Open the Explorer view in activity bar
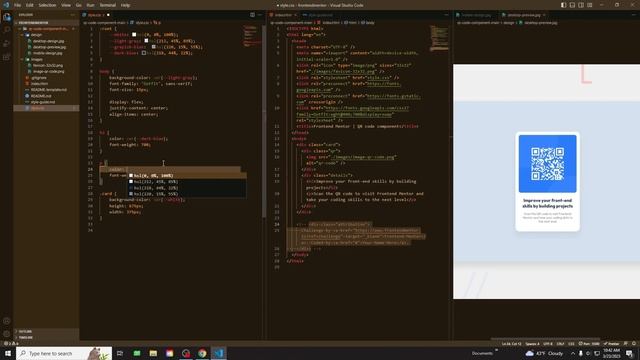The width and height of the screenshot is (640, 360). (7, 17)
